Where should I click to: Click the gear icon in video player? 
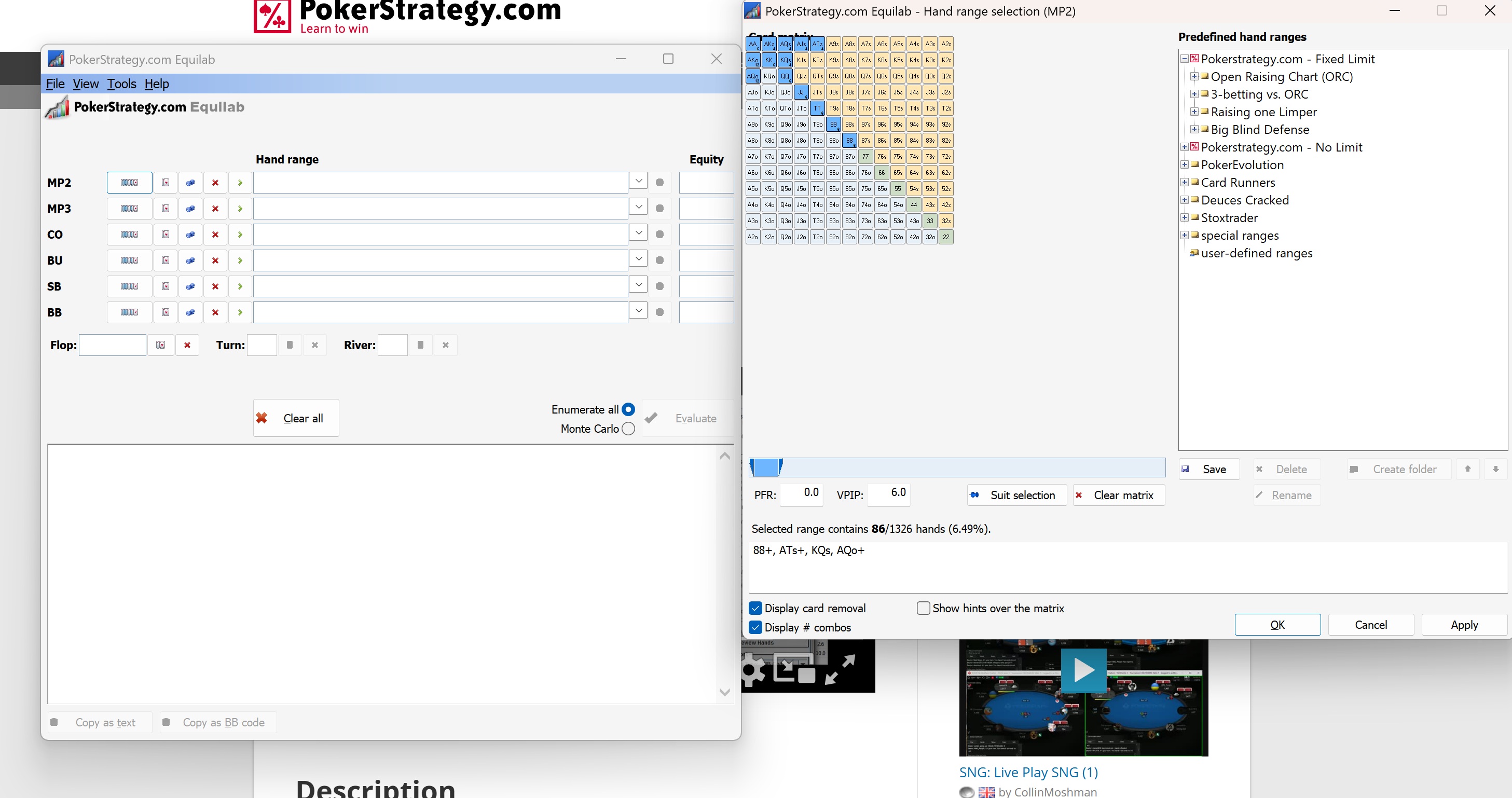pyautogui.click(x=752, y=670)
